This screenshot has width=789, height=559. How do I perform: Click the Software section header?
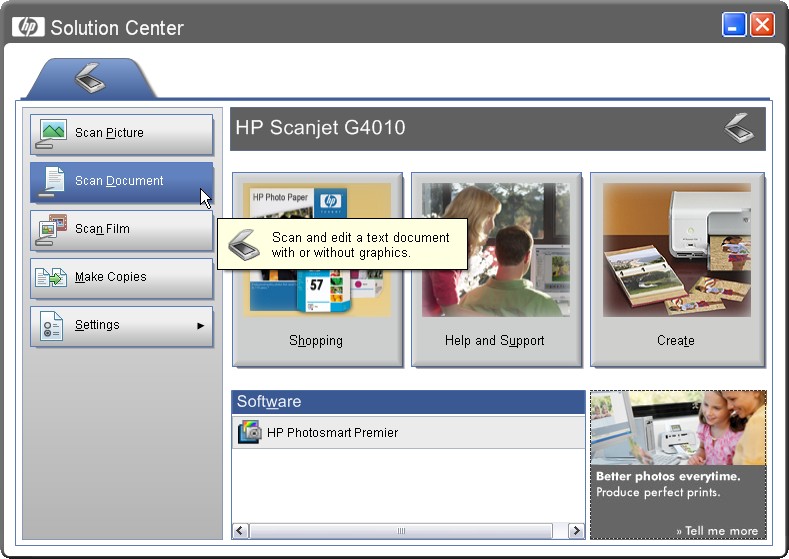tap(408, 402)
